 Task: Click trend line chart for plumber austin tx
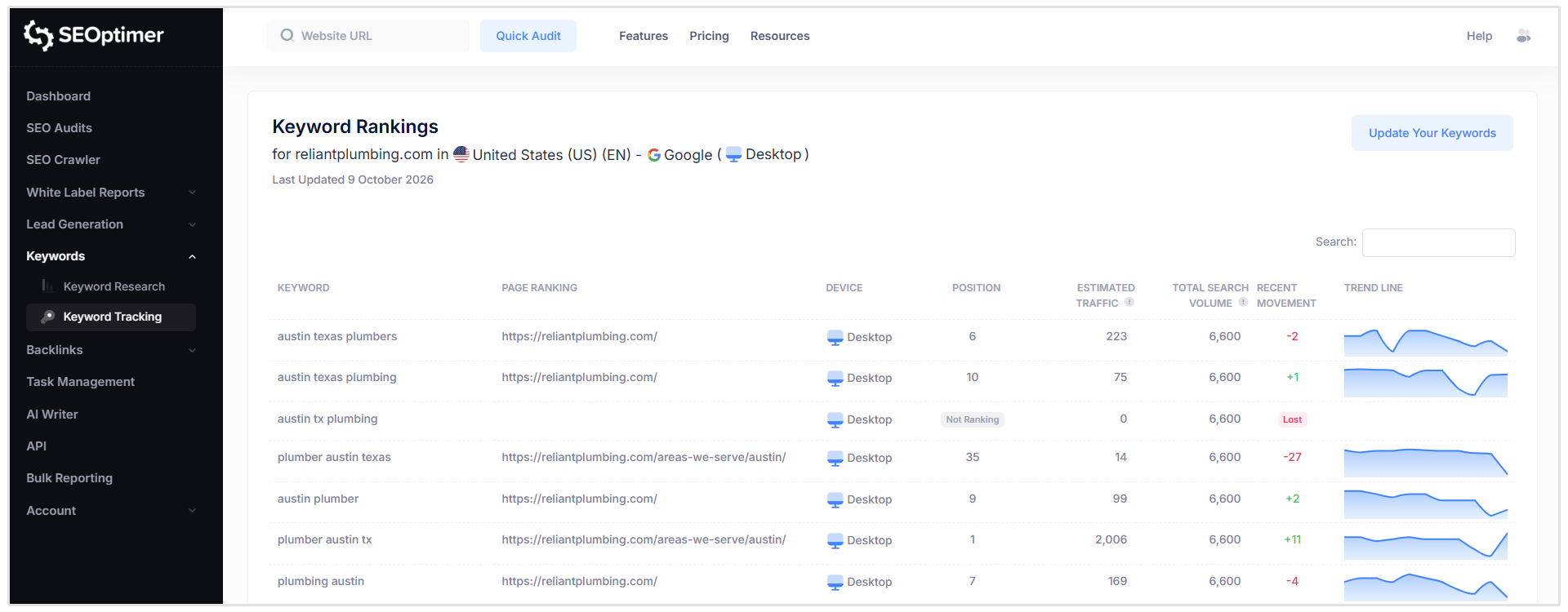point(1426,544)
